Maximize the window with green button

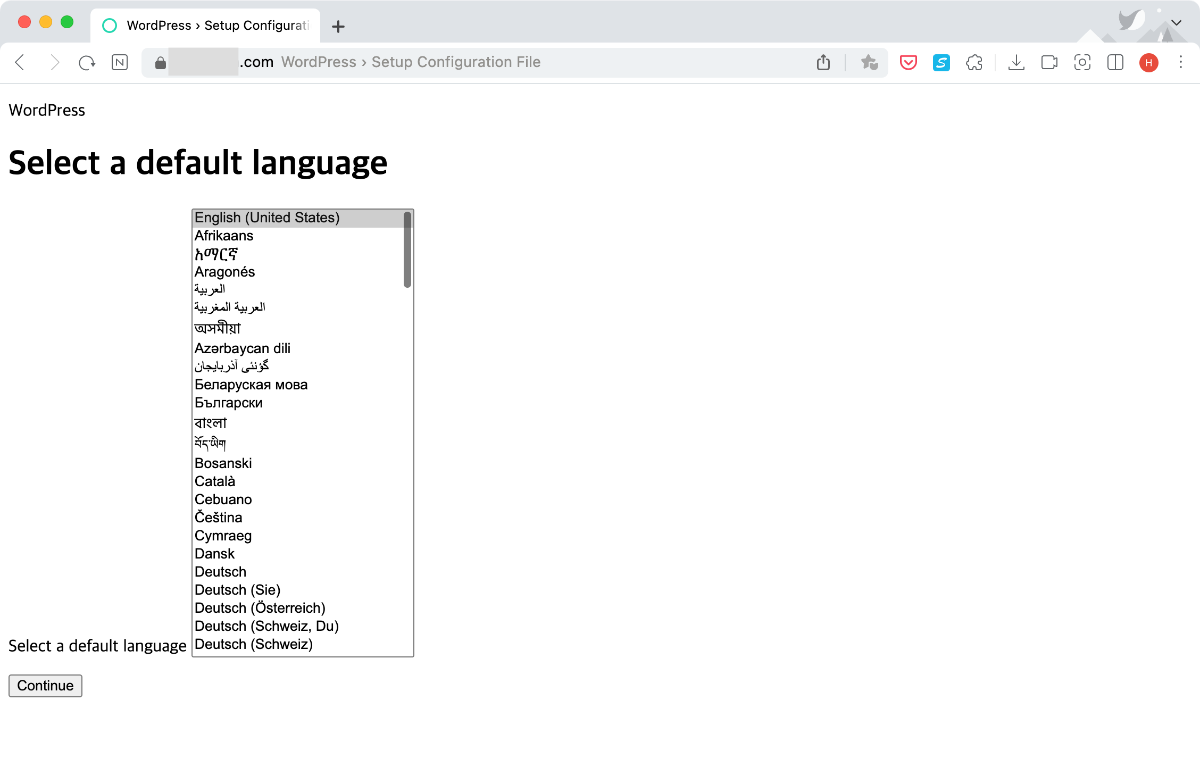[x=67, y=22]
